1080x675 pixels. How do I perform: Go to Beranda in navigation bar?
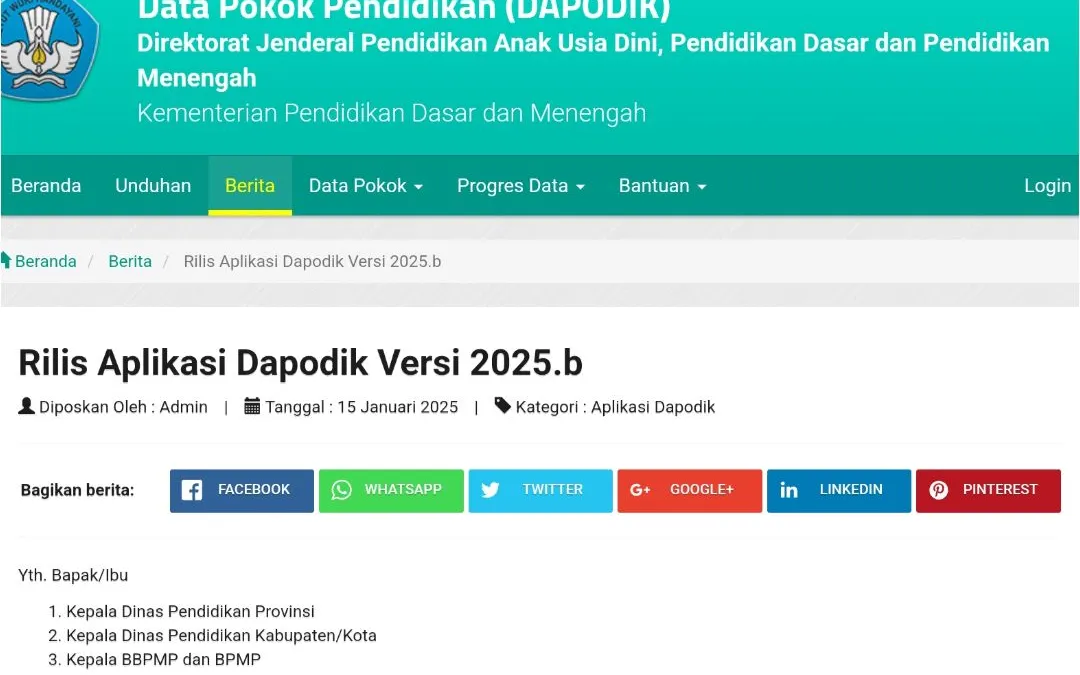pos(46,185)
